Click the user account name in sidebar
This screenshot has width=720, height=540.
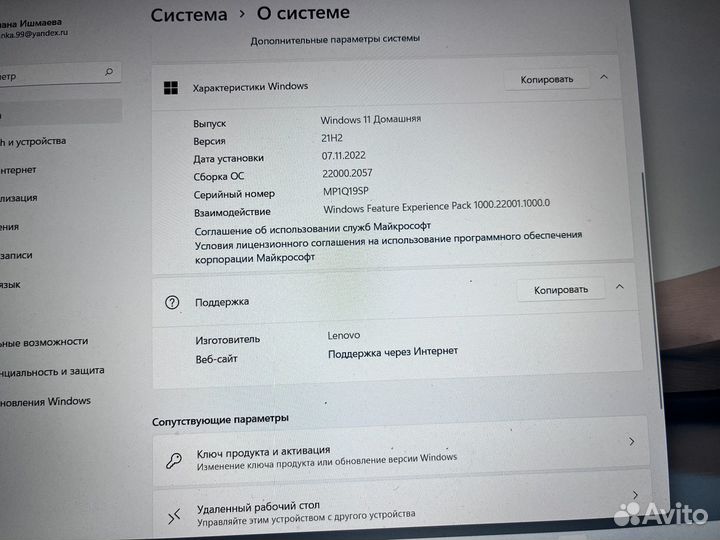click(x=31, y=22)
